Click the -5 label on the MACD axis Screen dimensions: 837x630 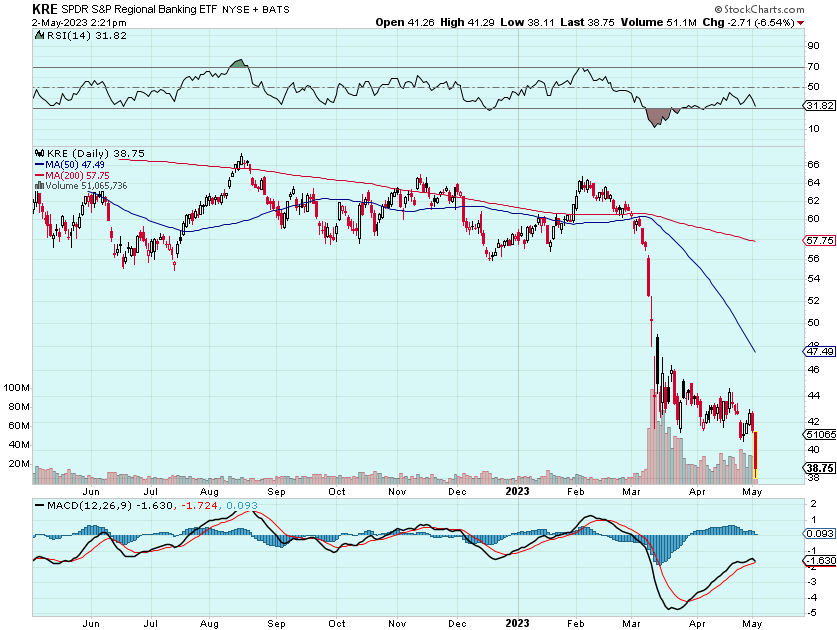[x=811, y=613]
